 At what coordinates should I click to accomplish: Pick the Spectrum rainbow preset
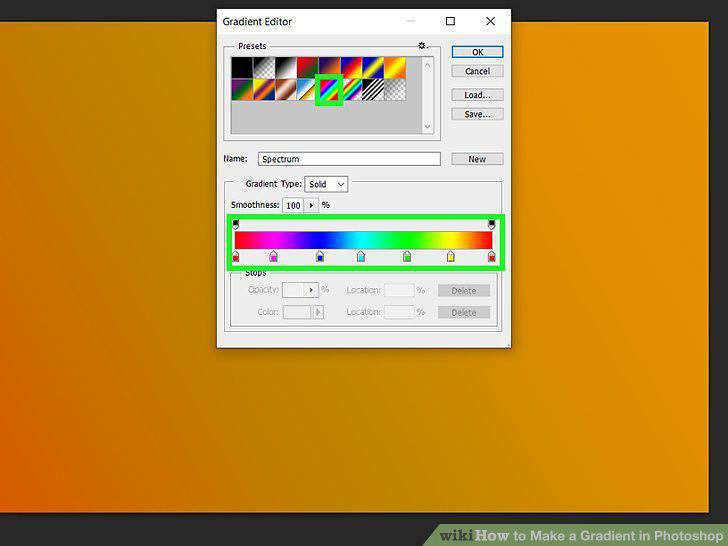(329, 90)
